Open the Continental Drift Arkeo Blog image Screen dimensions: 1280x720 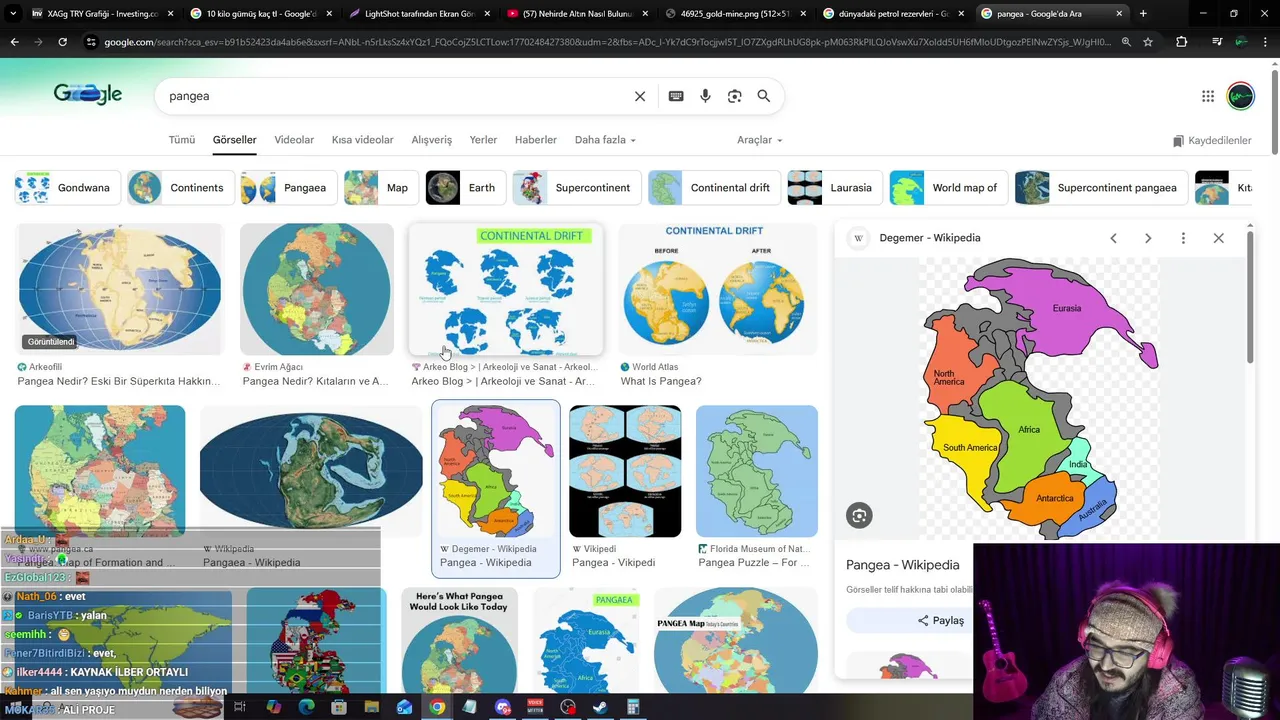coord(506,289)
